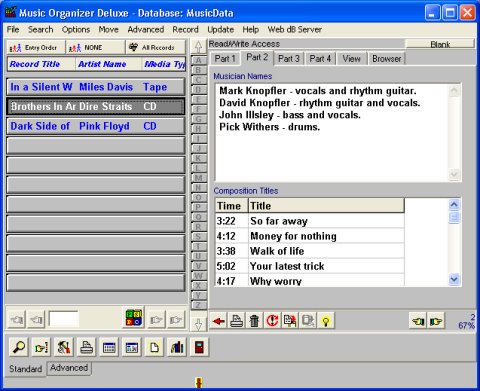Screen dimensions: 480x391
Task: Click the Musician Names scroll down arrow
Action: [x=454, y=174]
